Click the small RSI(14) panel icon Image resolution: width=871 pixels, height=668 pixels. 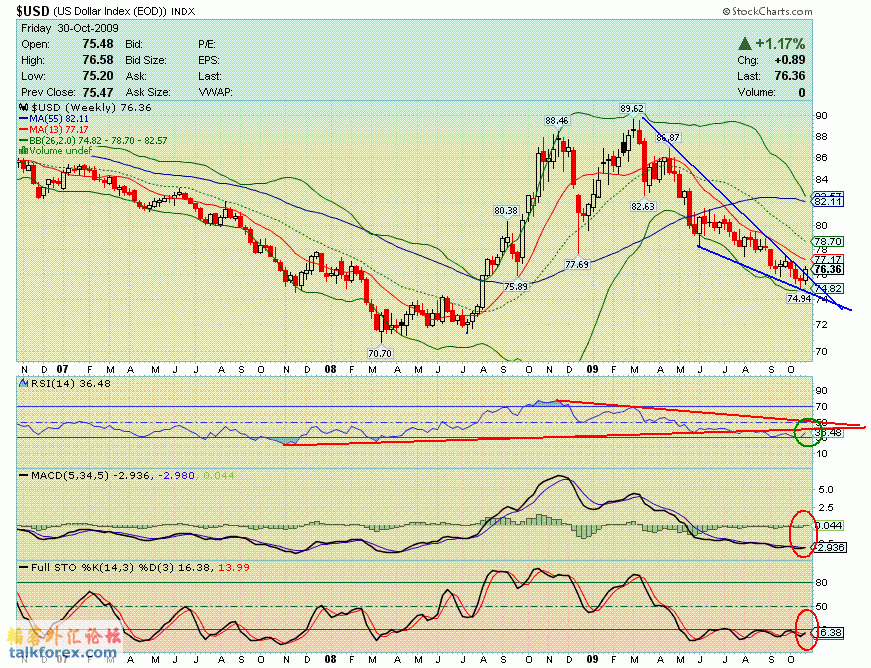[x=24, y=383]
